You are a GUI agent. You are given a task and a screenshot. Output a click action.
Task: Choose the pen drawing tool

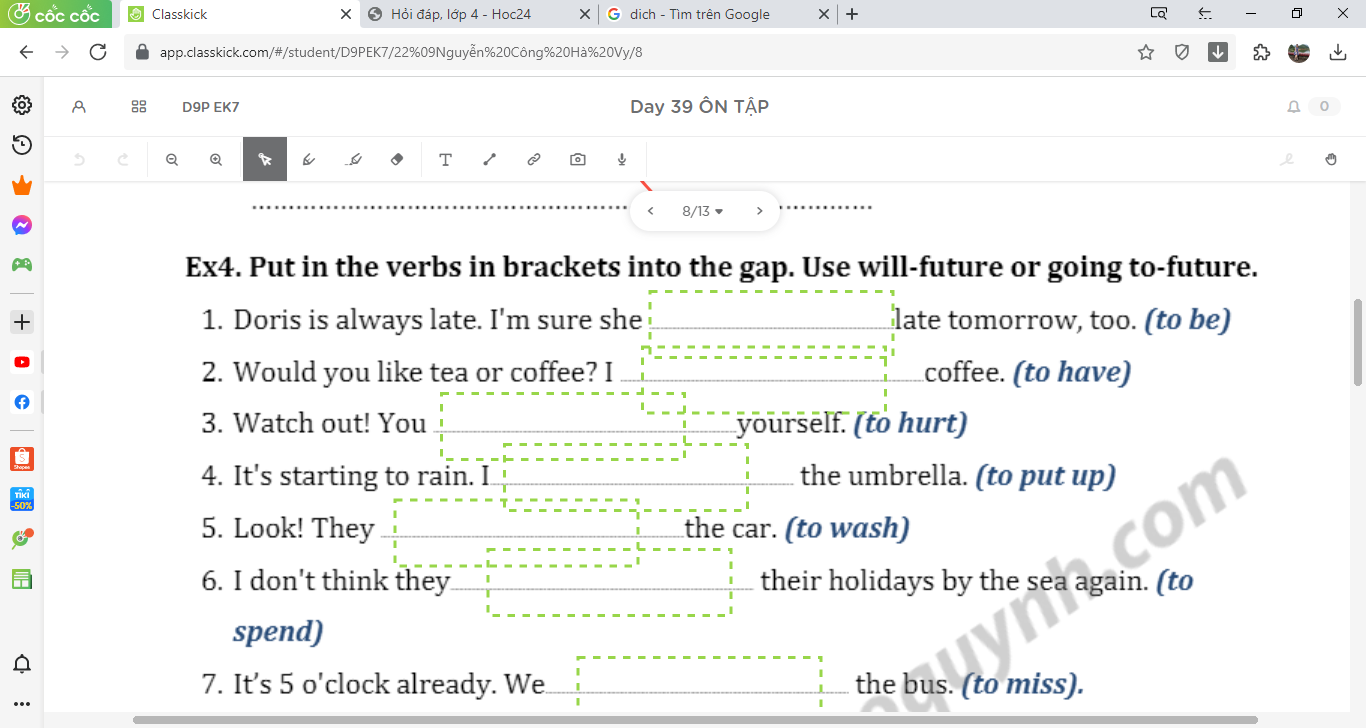(x=309, y=159)
